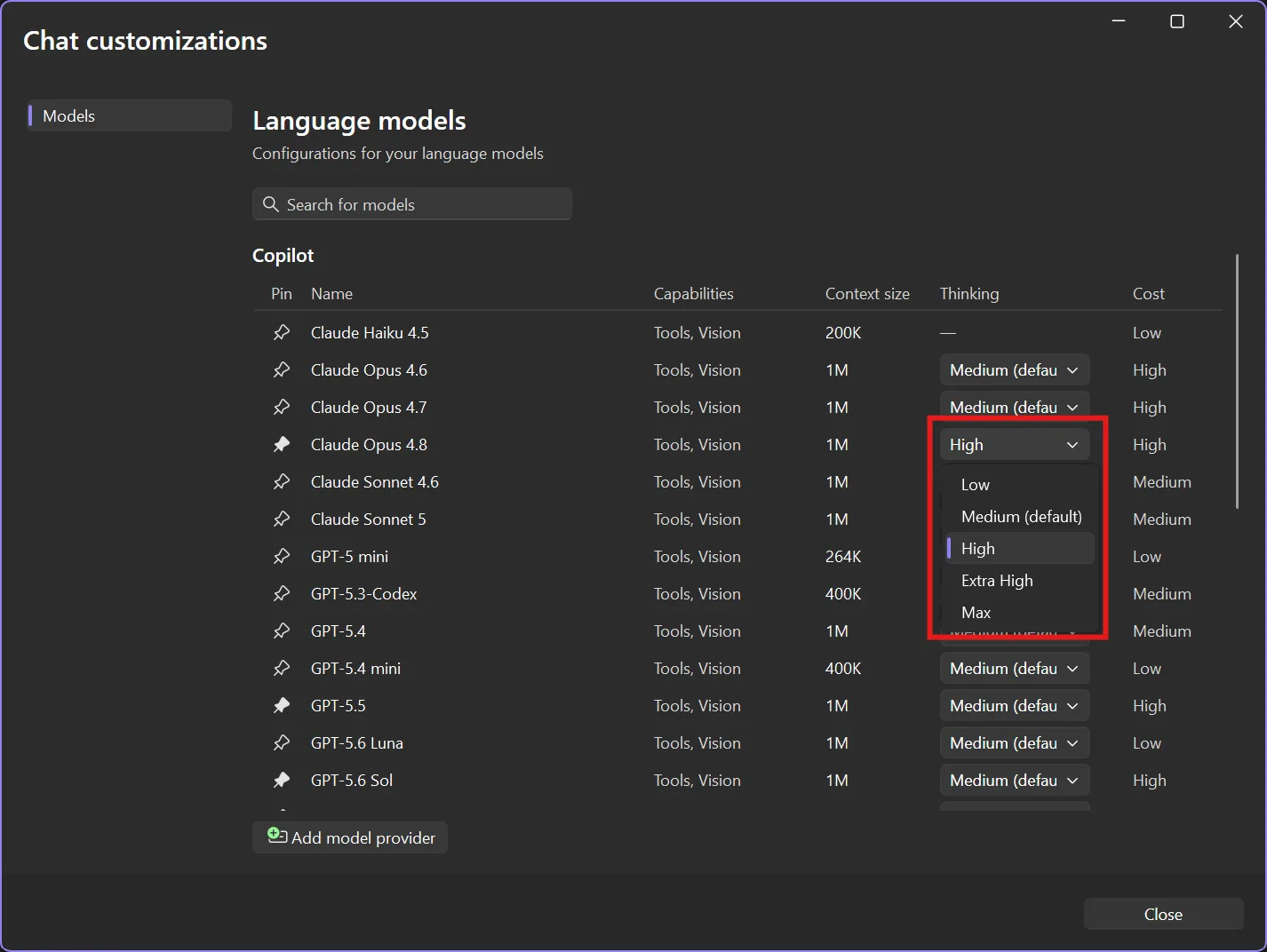Click the Thinking column header

(969, 294)
